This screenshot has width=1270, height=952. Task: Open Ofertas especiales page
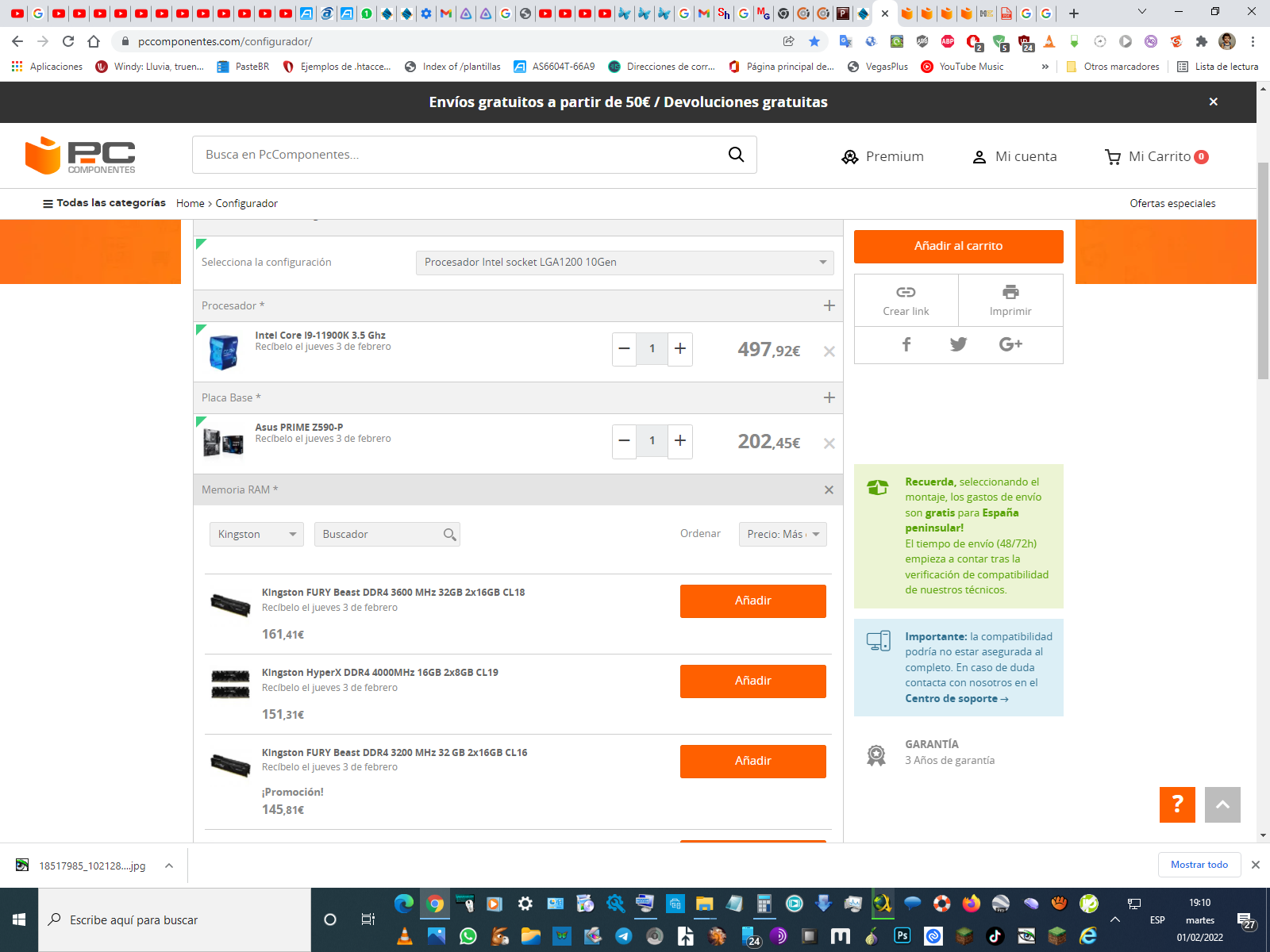click(x=1172, y=204)
